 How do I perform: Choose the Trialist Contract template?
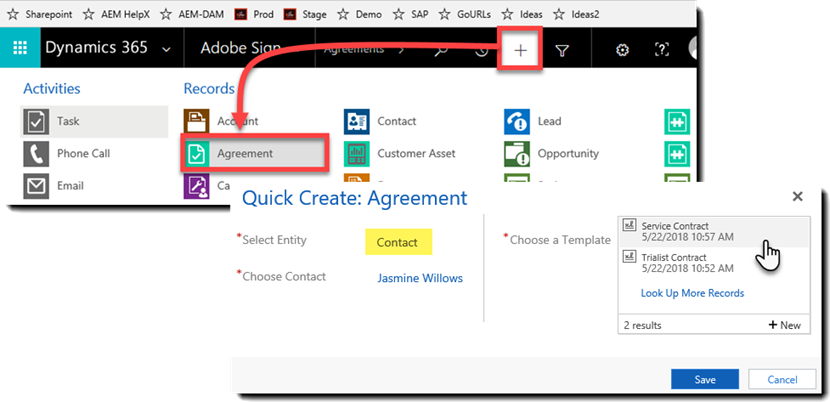click(x=714, y=263)
